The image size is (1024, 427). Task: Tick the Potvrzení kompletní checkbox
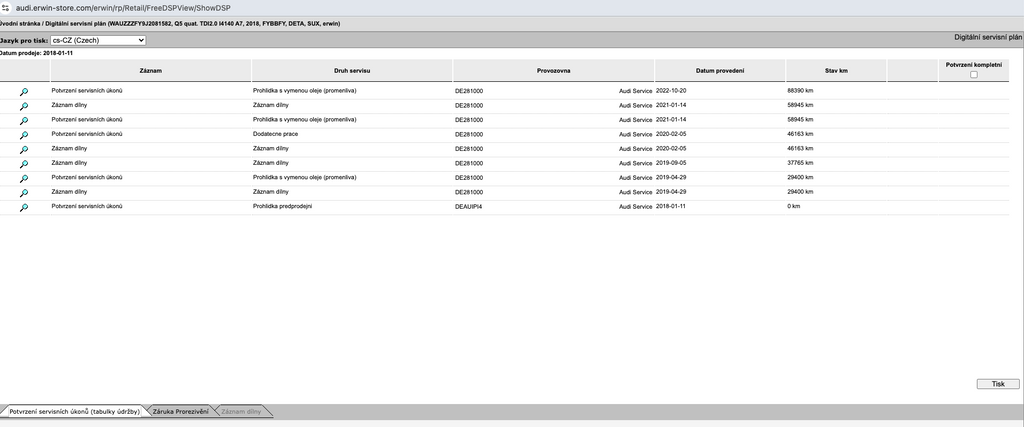click(x=974, y=74)
